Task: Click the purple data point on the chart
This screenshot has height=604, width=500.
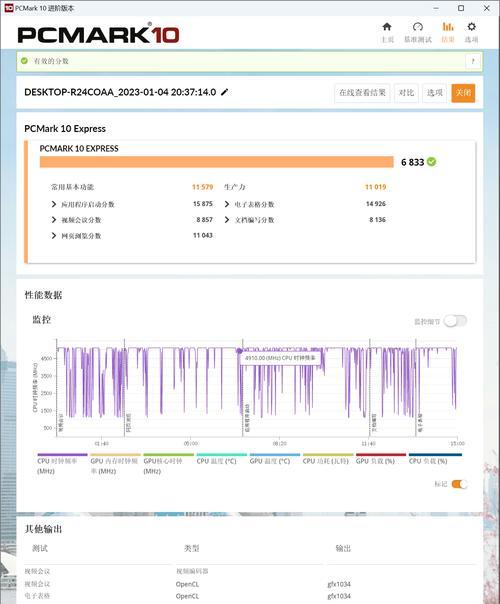Action: (x=239, y=351)
